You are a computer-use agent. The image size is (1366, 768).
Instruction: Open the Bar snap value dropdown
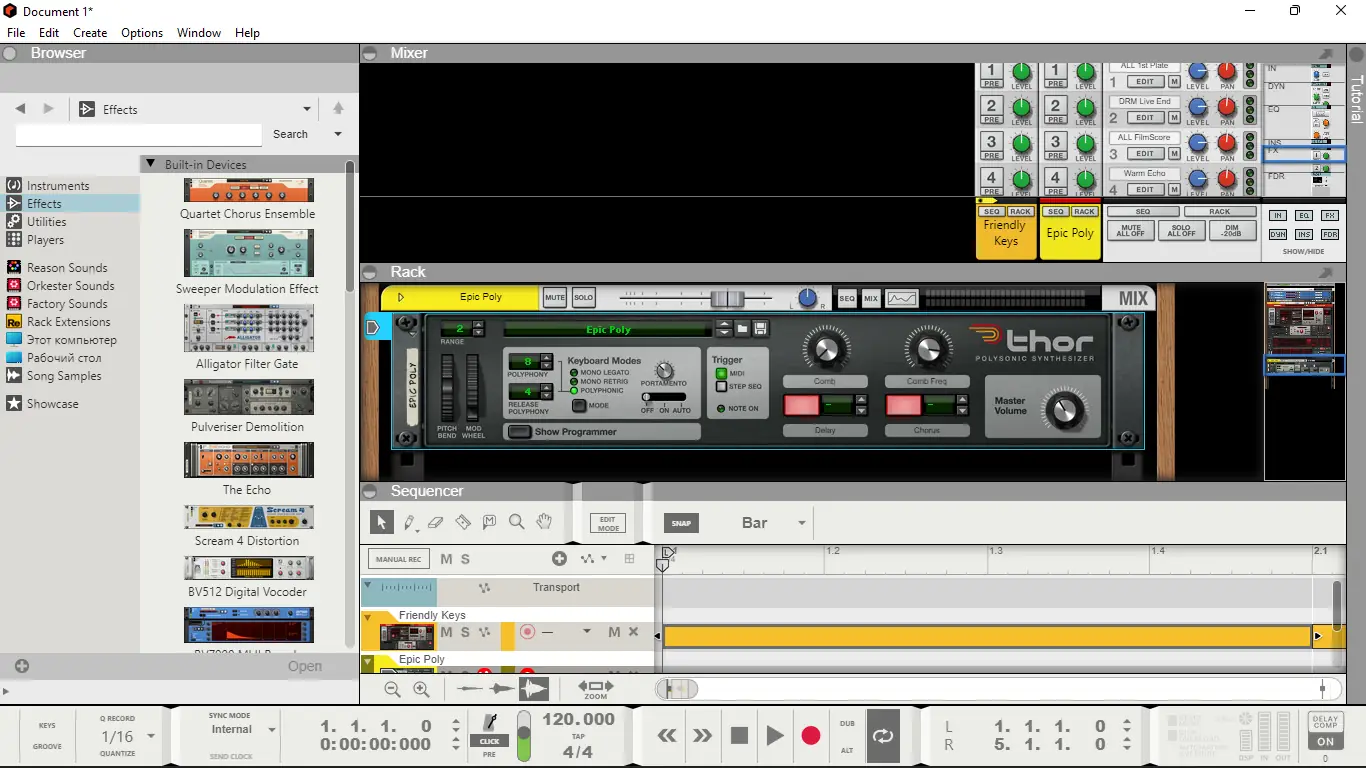click(801, 523)
